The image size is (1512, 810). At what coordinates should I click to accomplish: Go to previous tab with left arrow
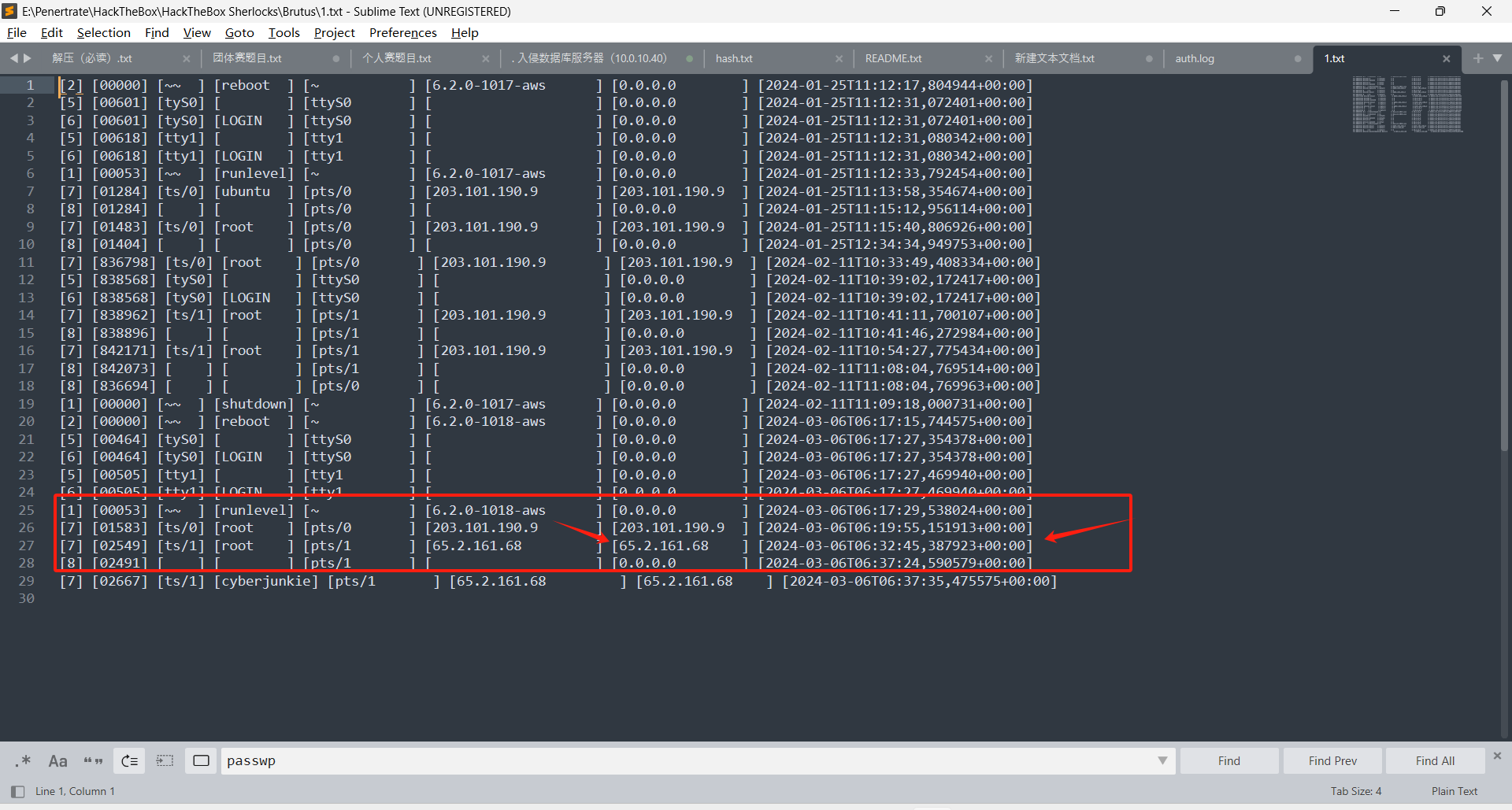click(x=13, y=58)
